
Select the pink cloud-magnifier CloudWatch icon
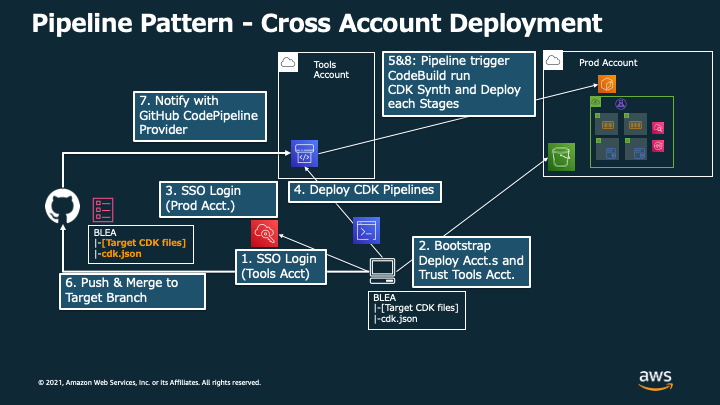658,128
